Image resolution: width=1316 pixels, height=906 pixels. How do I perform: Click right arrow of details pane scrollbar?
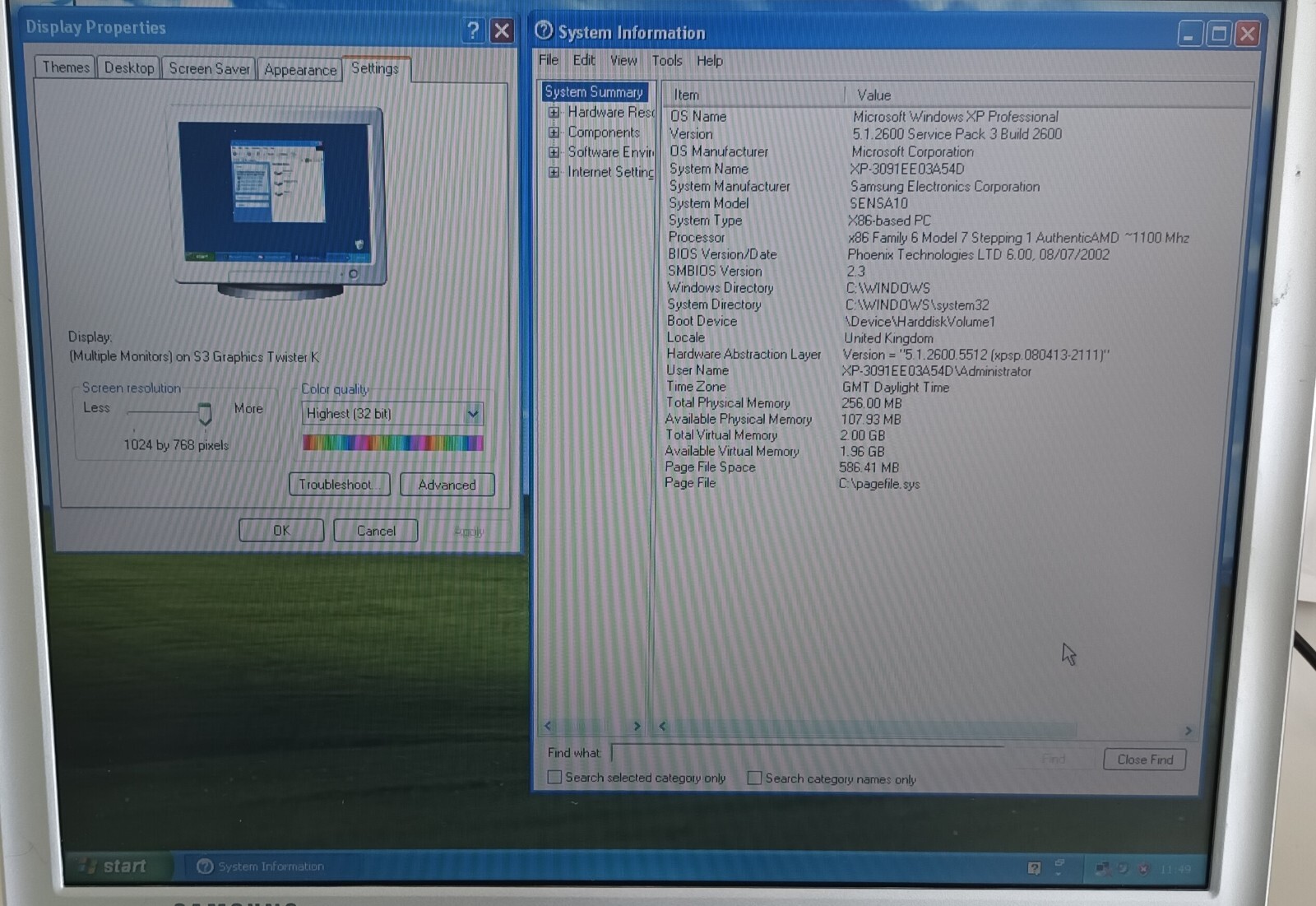[x=1188, y=731]
